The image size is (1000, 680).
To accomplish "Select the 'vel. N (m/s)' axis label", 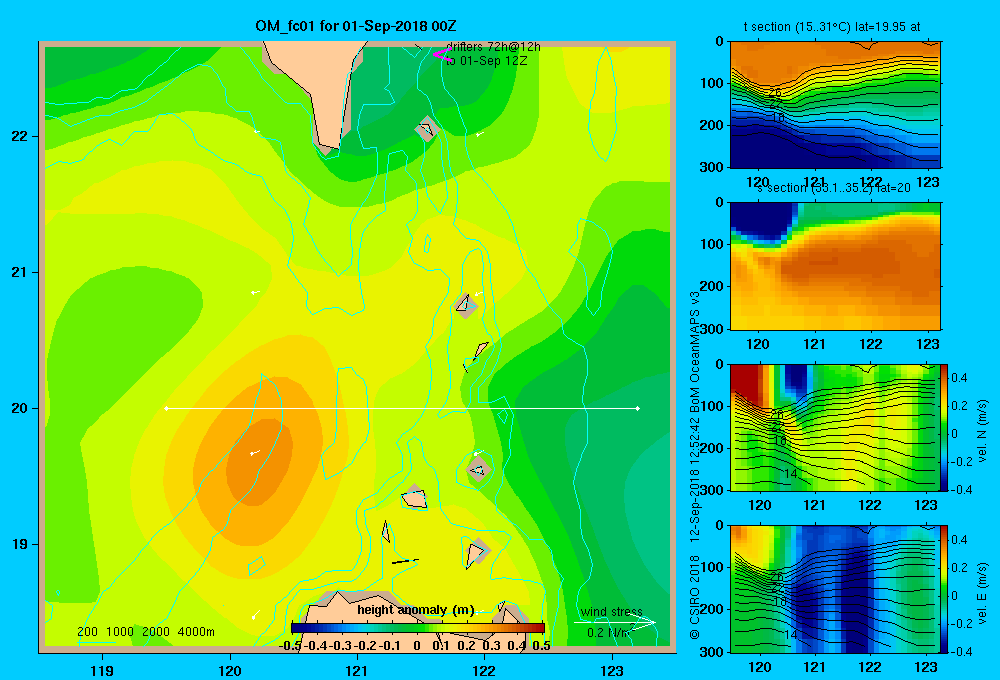I will tap(982, 431).
